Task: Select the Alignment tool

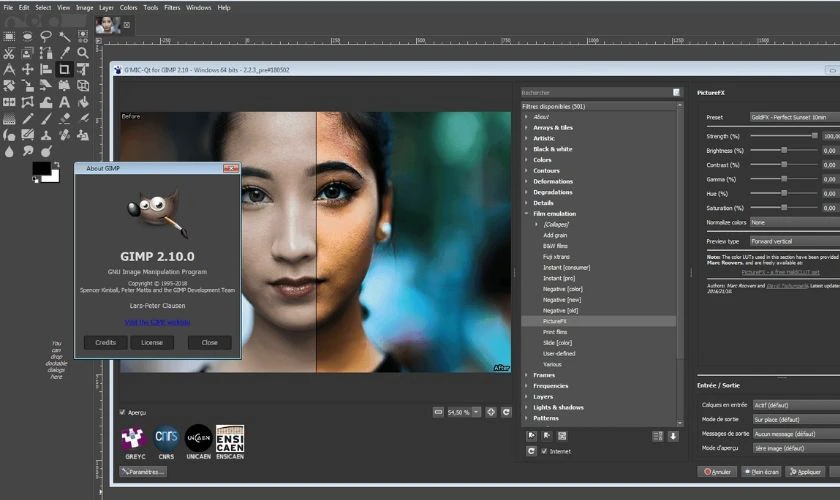Action: [x=46, y=69]
